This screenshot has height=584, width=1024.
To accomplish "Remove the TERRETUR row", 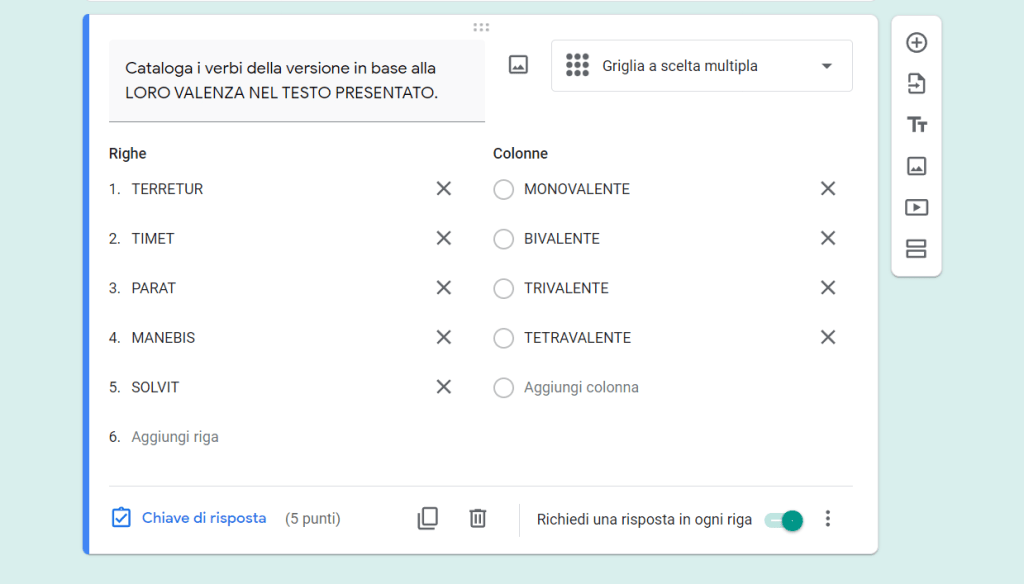I will tap(444, 189).
